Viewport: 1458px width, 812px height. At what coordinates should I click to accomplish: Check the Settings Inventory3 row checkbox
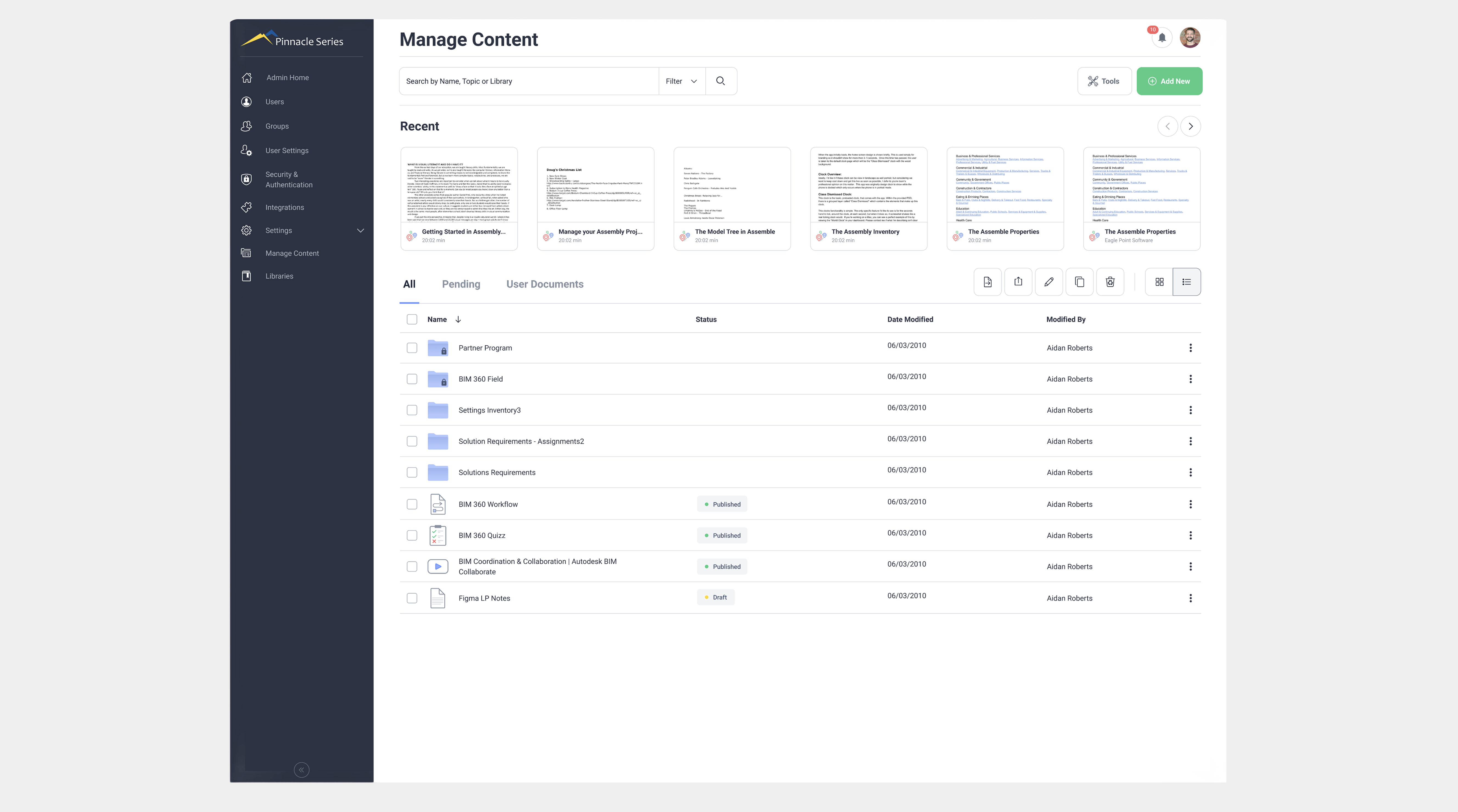412,410
